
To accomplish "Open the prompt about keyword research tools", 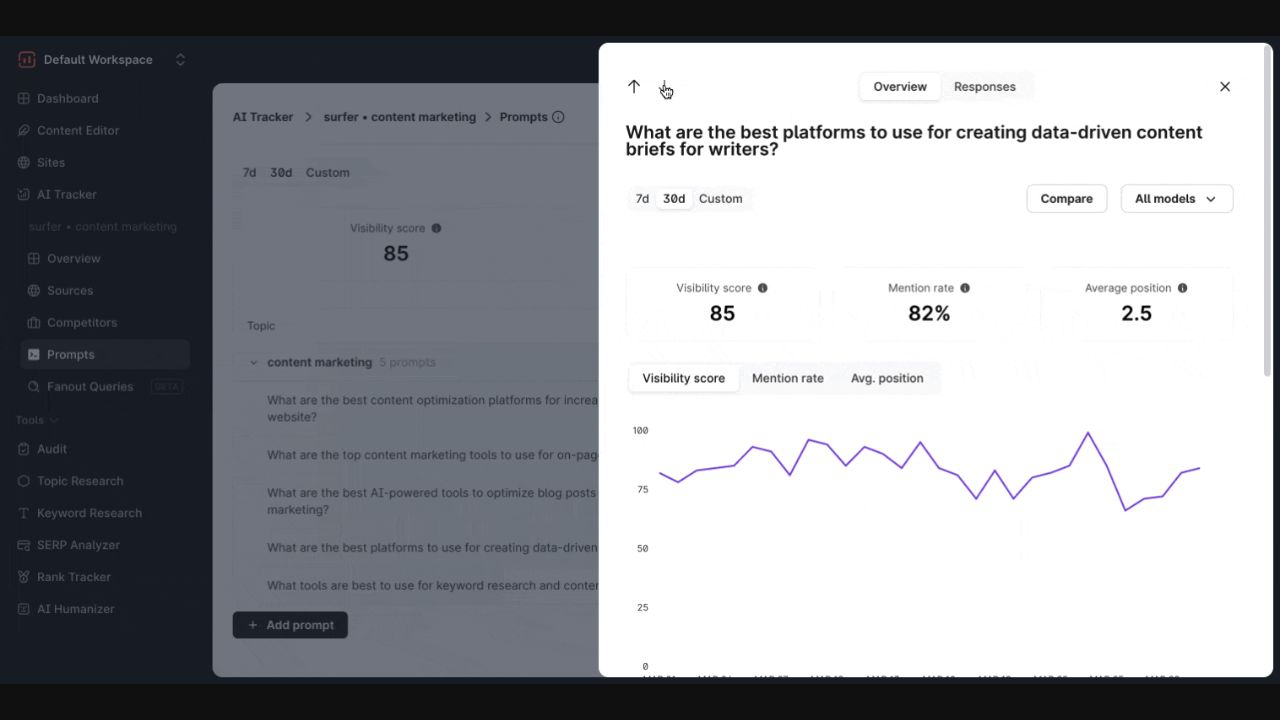I will [432, 586].
